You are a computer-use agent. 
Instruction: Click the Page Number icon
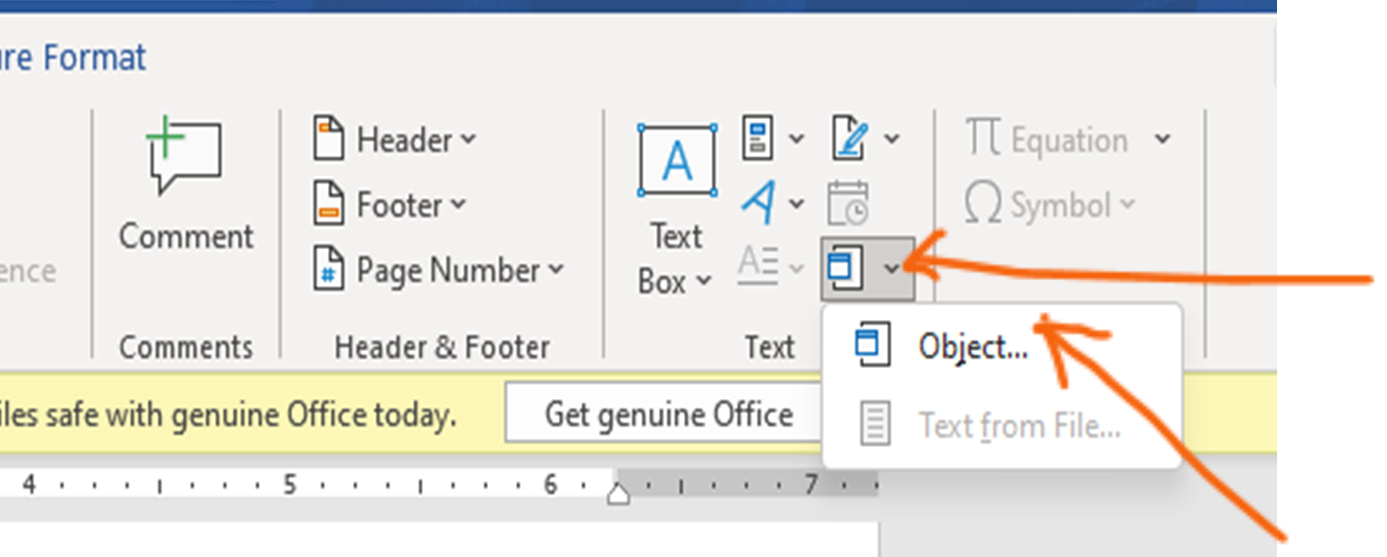[329, 269]
